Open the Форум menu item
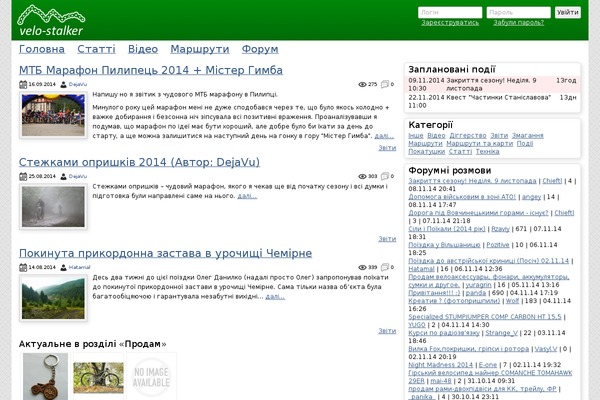 [260, 49]
